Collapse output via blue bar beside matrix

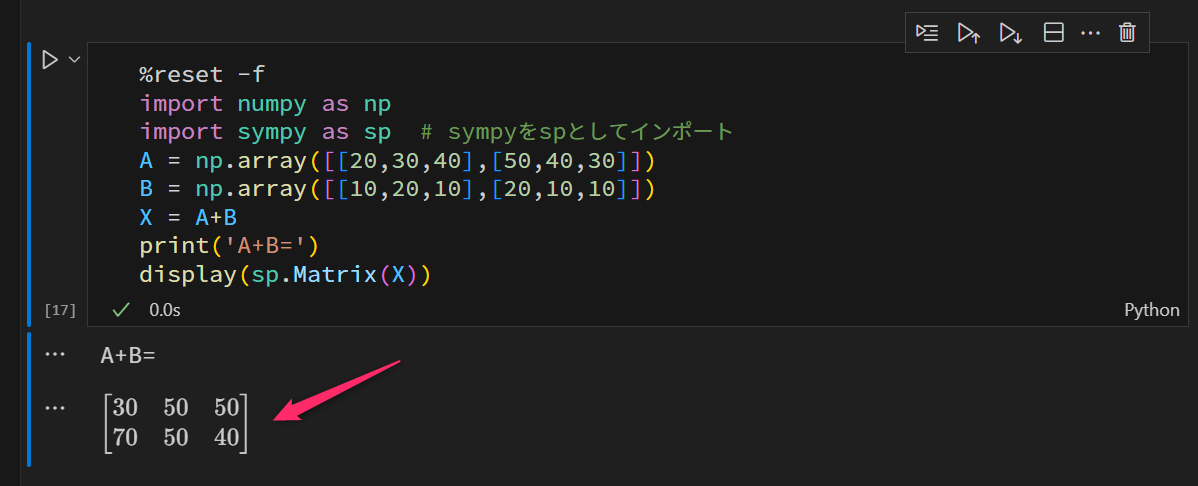[x=30, y=420]
